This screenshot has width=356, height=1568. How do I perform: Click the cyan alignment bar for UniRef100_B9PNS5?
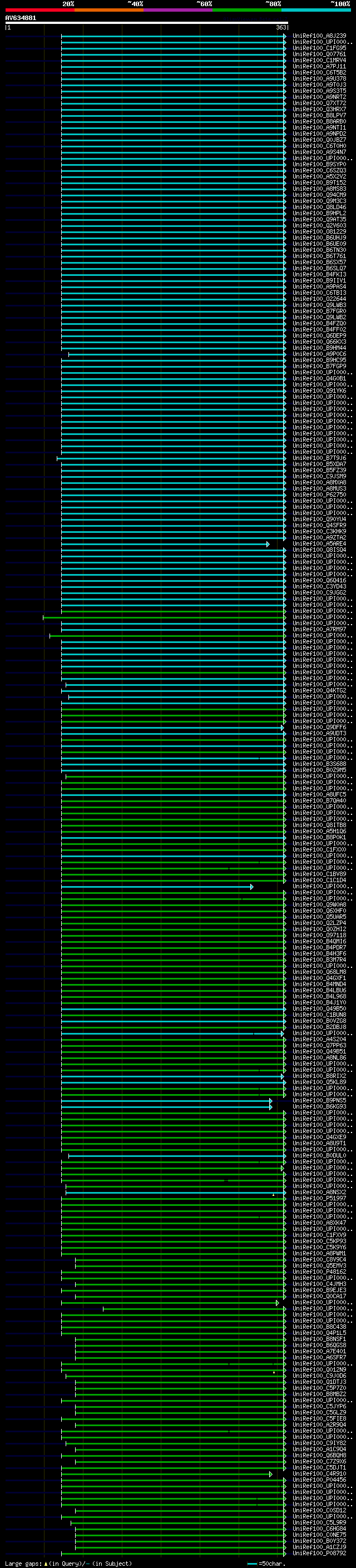166,1101
